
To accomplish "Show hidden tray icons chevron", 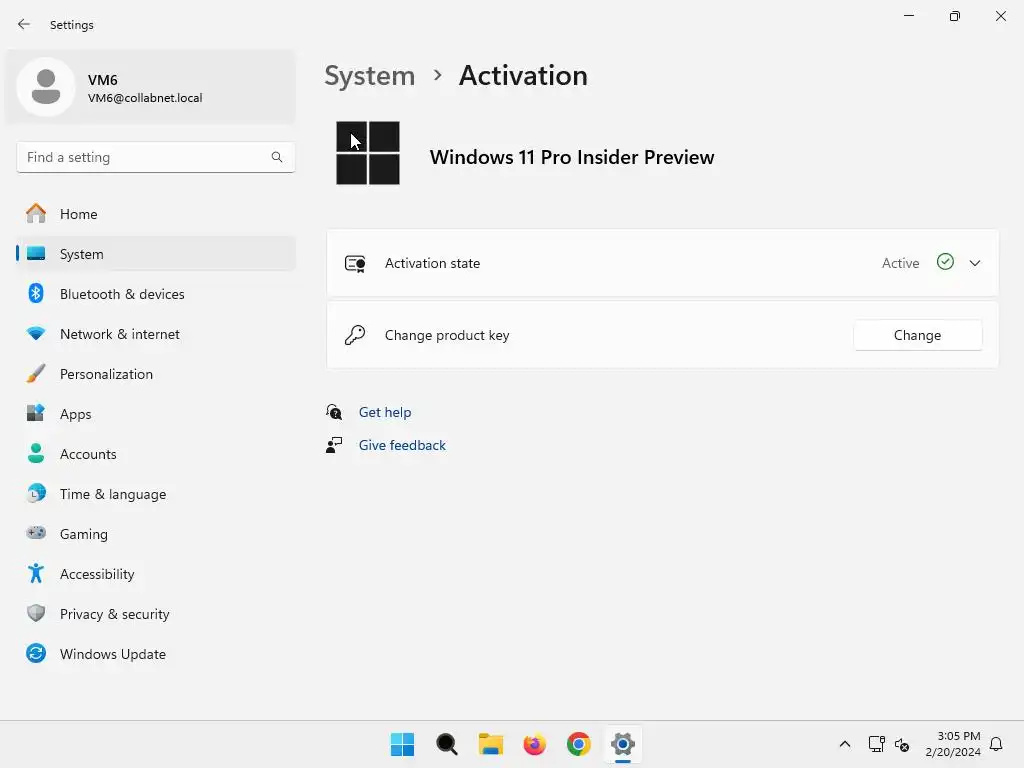I will 844,744.
